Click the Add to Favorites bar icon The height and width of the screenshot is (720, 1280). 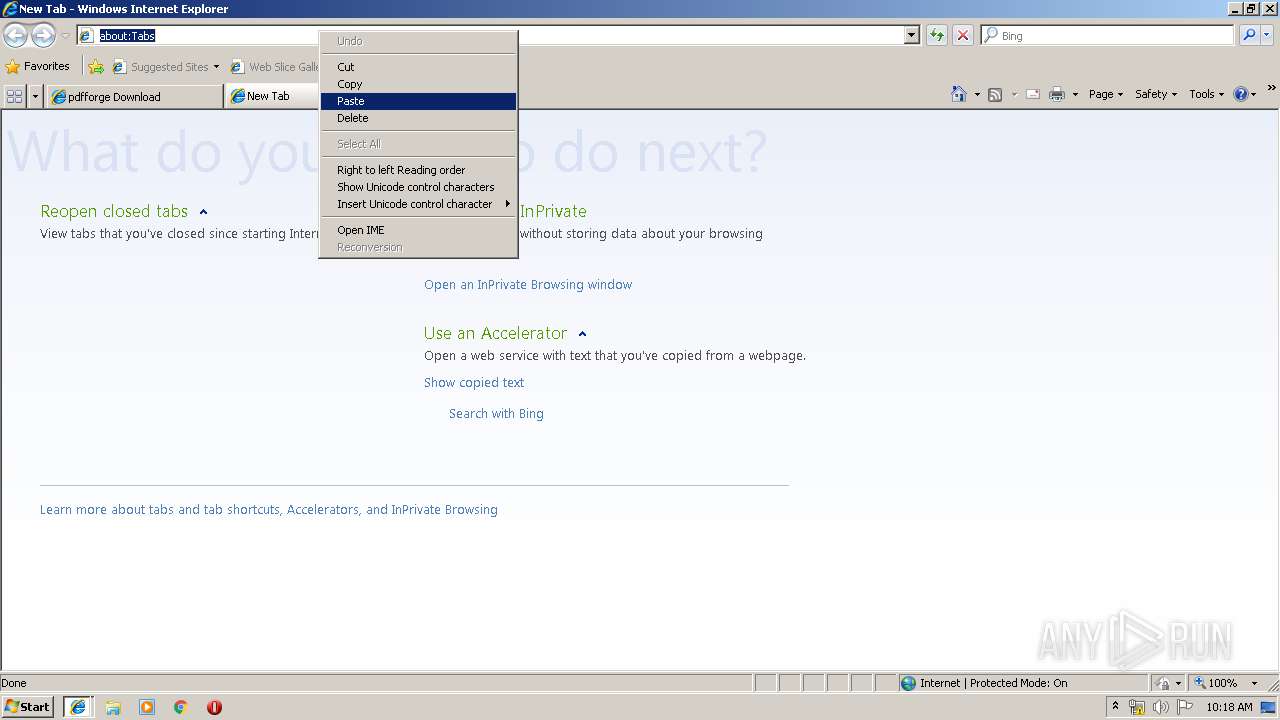96,67
